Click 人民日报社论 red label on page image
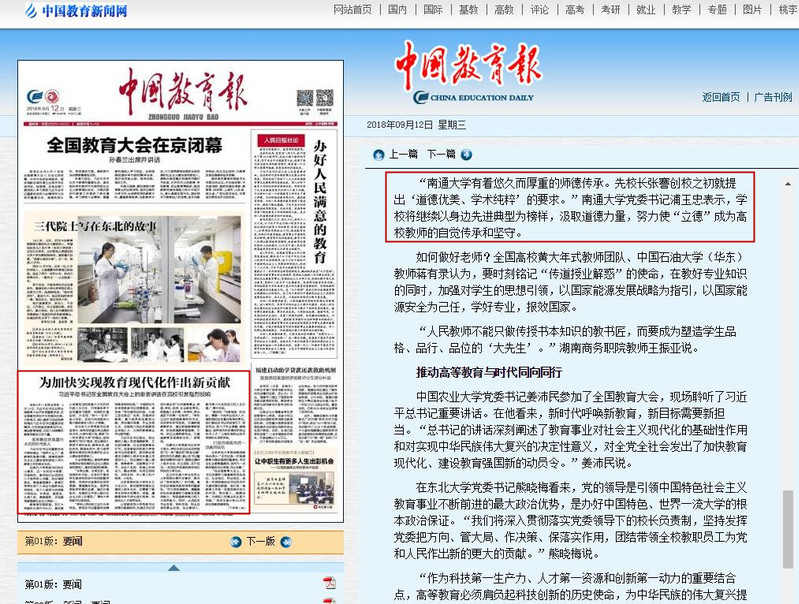The width and height of the screenshot is (799, 604). tap(281, 140)
